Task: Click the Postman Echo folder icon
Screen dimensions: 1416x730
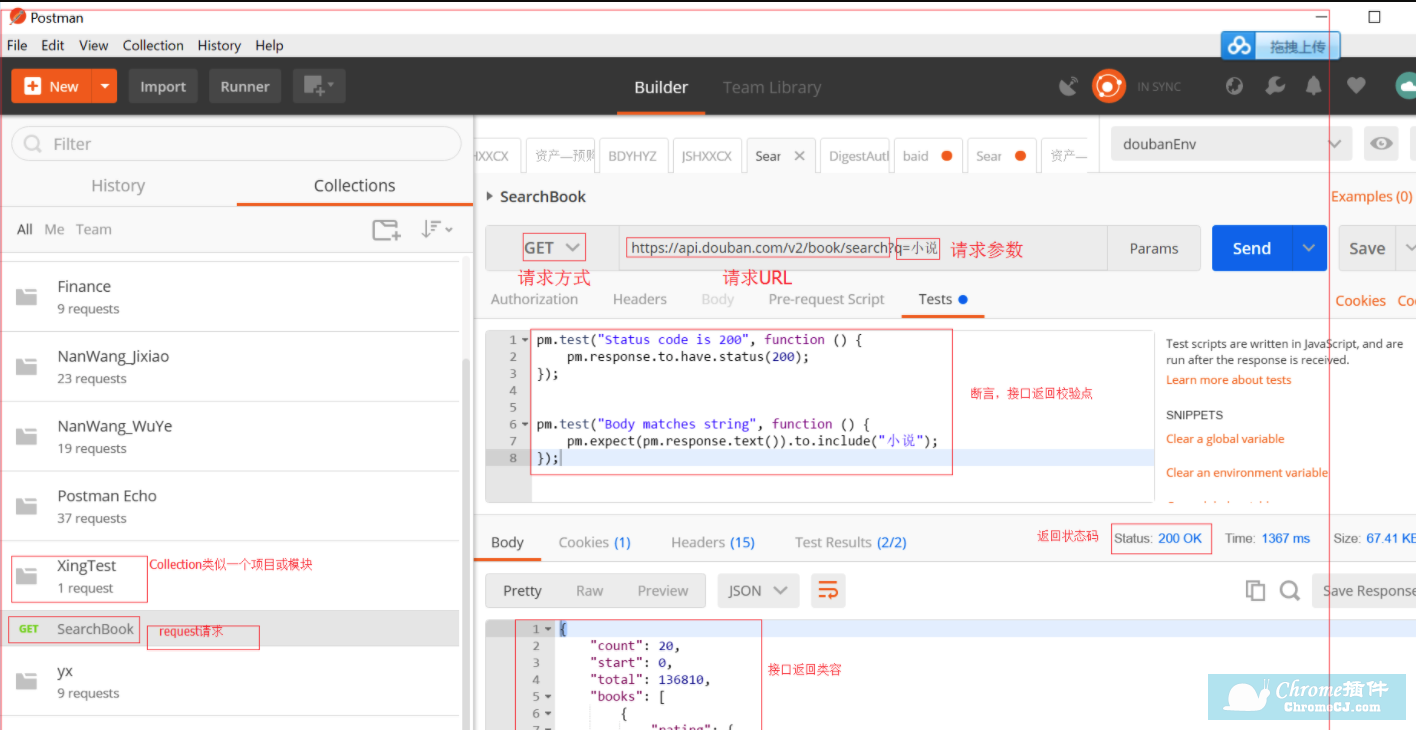Action: tap(26, 507)
